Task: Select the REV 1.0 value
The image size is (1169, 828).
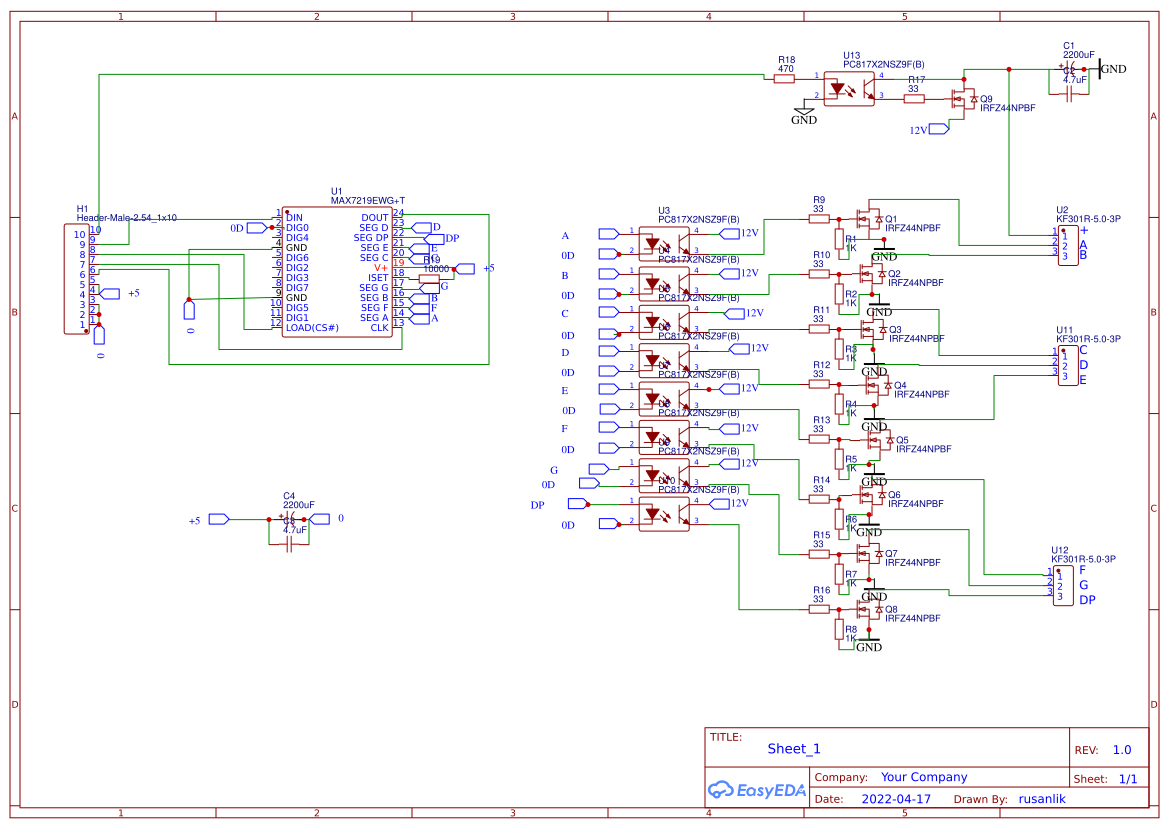Action: [x=1121, y=750]
